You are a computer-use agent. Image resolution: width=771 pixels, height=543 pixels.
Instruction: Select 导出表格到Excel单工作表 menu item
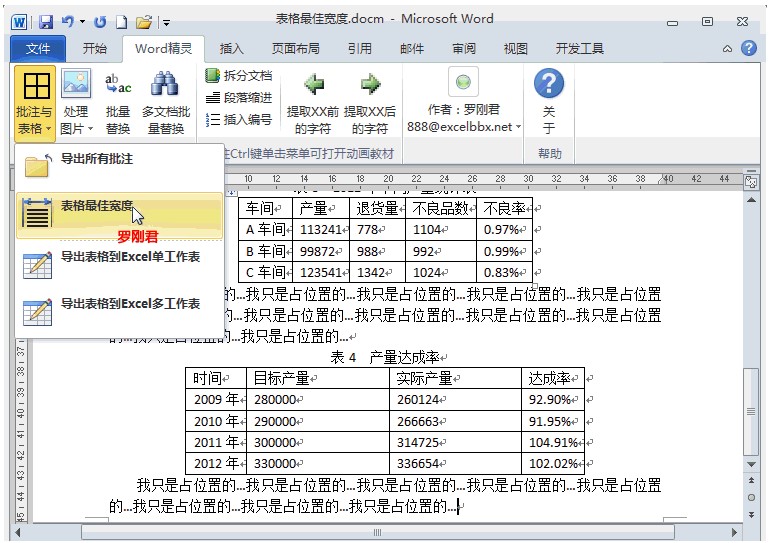(x=129, y=258)
